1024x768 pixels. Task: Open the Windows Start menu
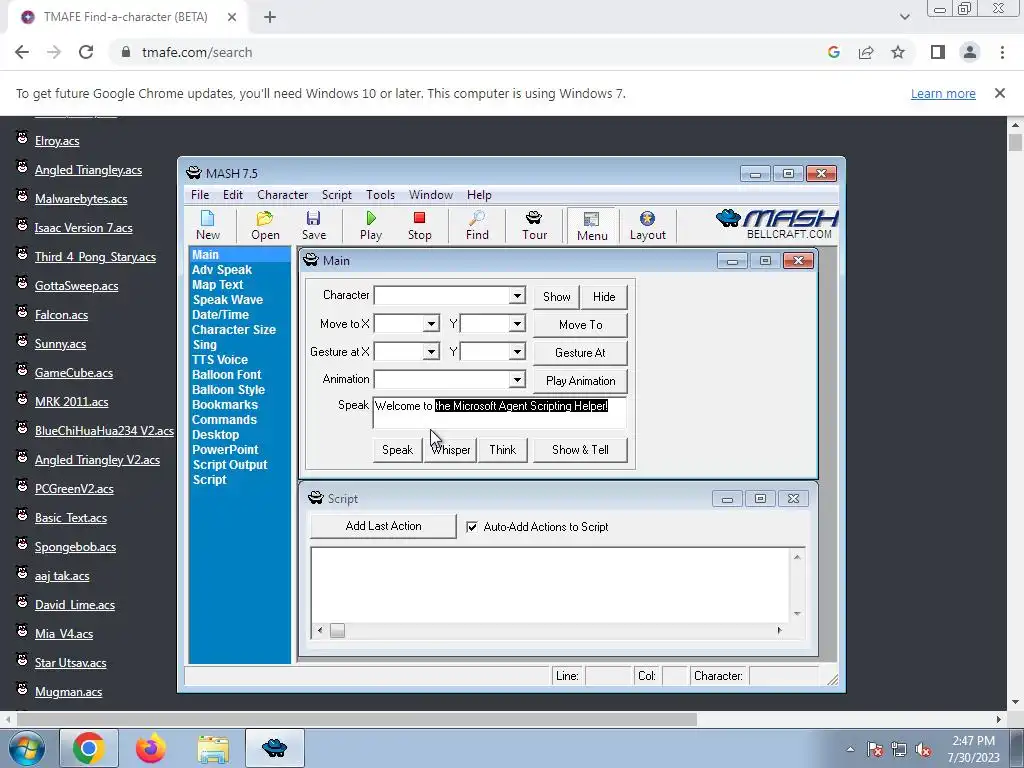(x=25, y=748)
